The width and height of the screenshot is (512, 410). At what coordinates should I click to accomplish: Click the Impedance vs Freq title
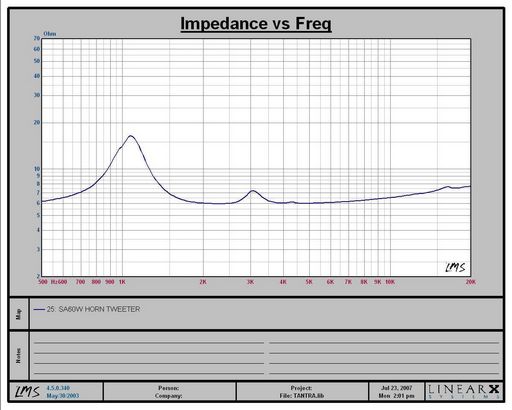256,24
